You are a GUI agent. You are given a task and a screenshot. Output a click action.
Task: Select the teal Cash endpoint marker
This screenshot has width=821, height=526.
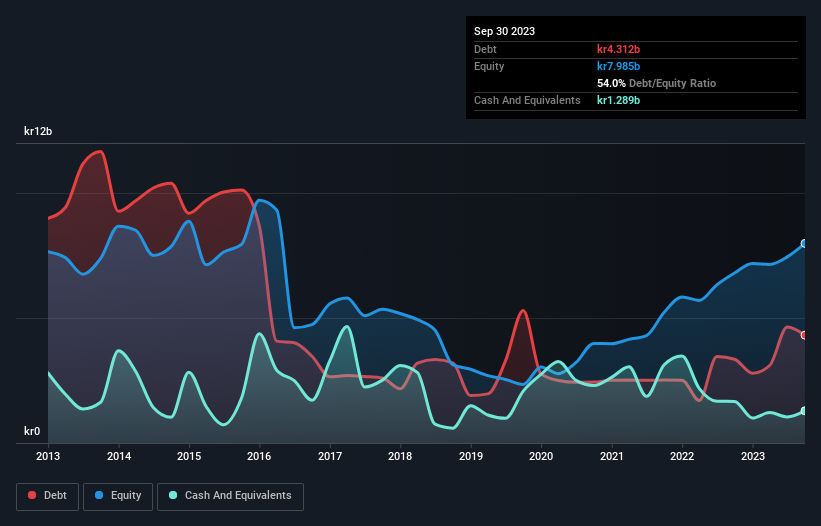[804, 411]
